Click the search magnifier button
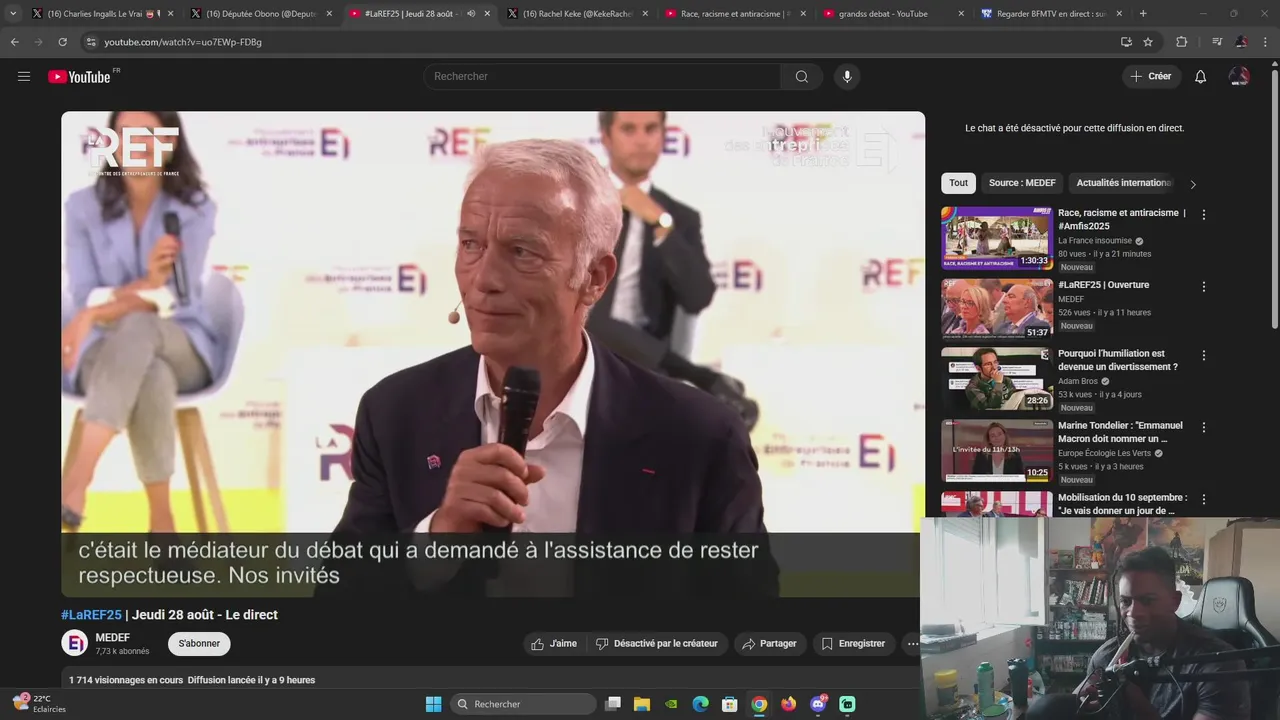Viewport: 1280px width, 720px height. (802, 77)
